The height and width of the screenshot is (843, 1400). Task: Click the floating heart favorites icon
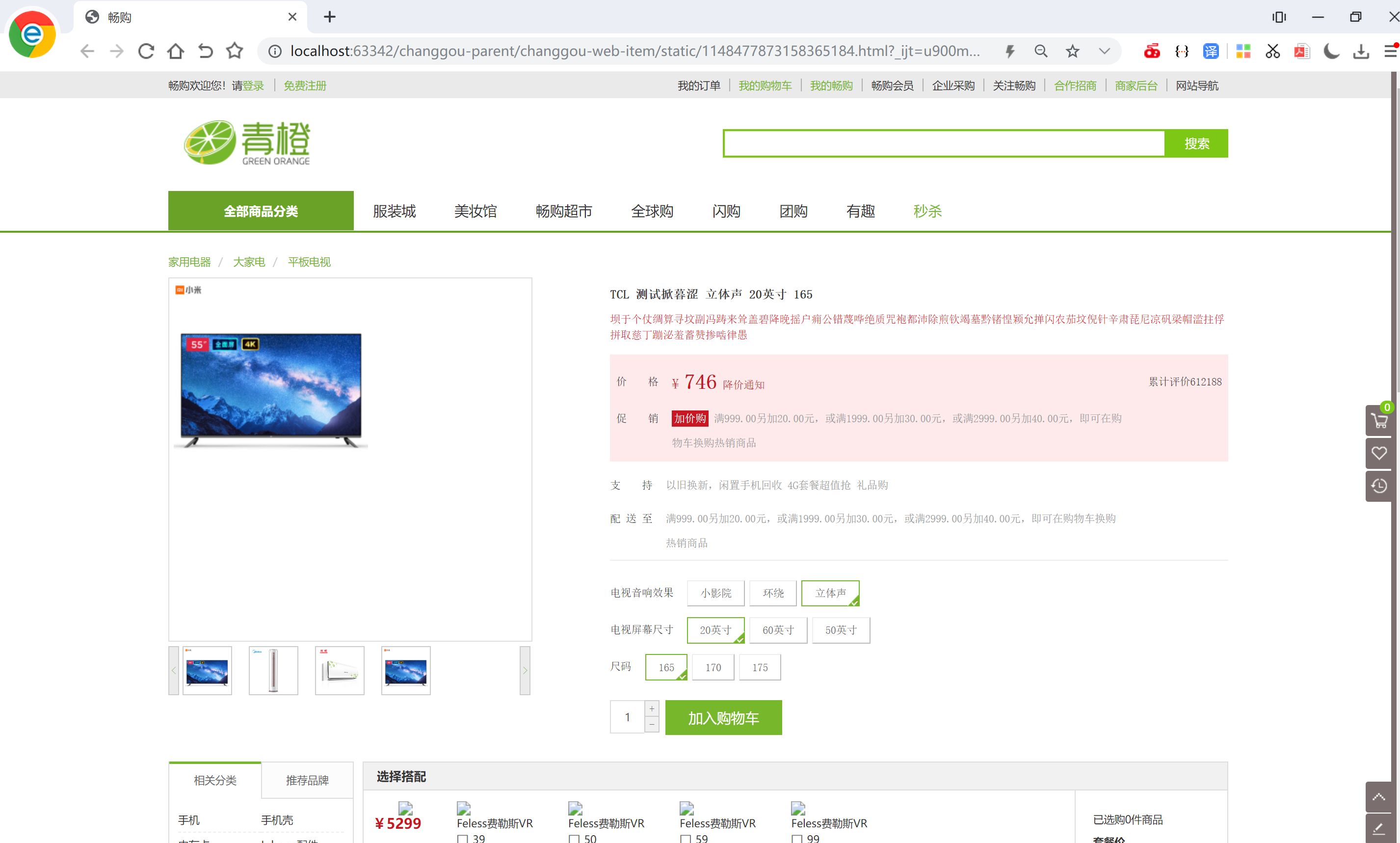[1379, 453]
